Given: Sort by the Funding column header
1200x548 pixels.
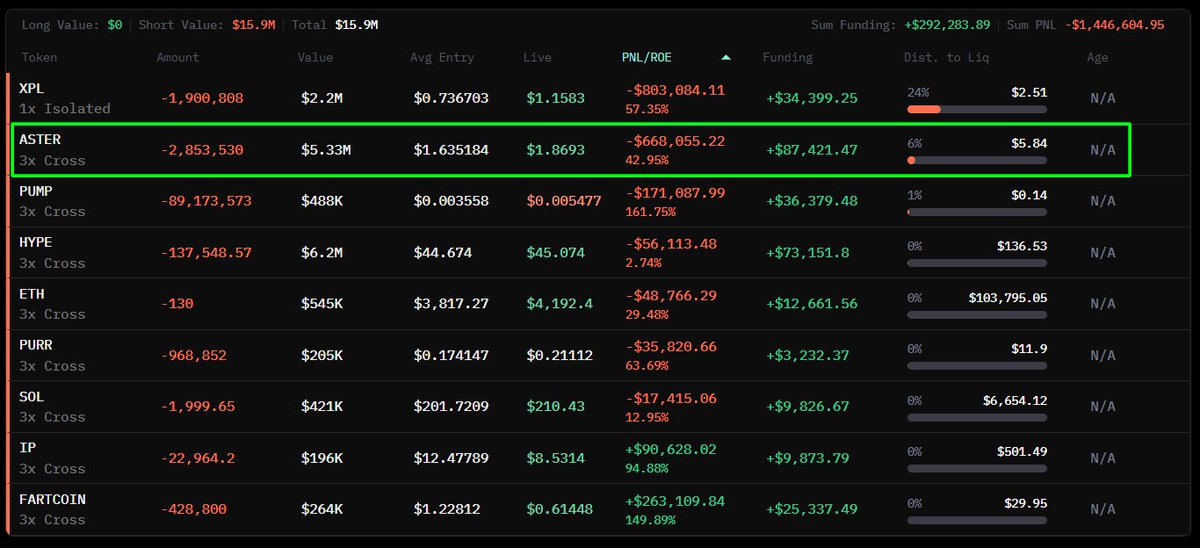Looking at the screenshot, I should [x=787, y=58].
